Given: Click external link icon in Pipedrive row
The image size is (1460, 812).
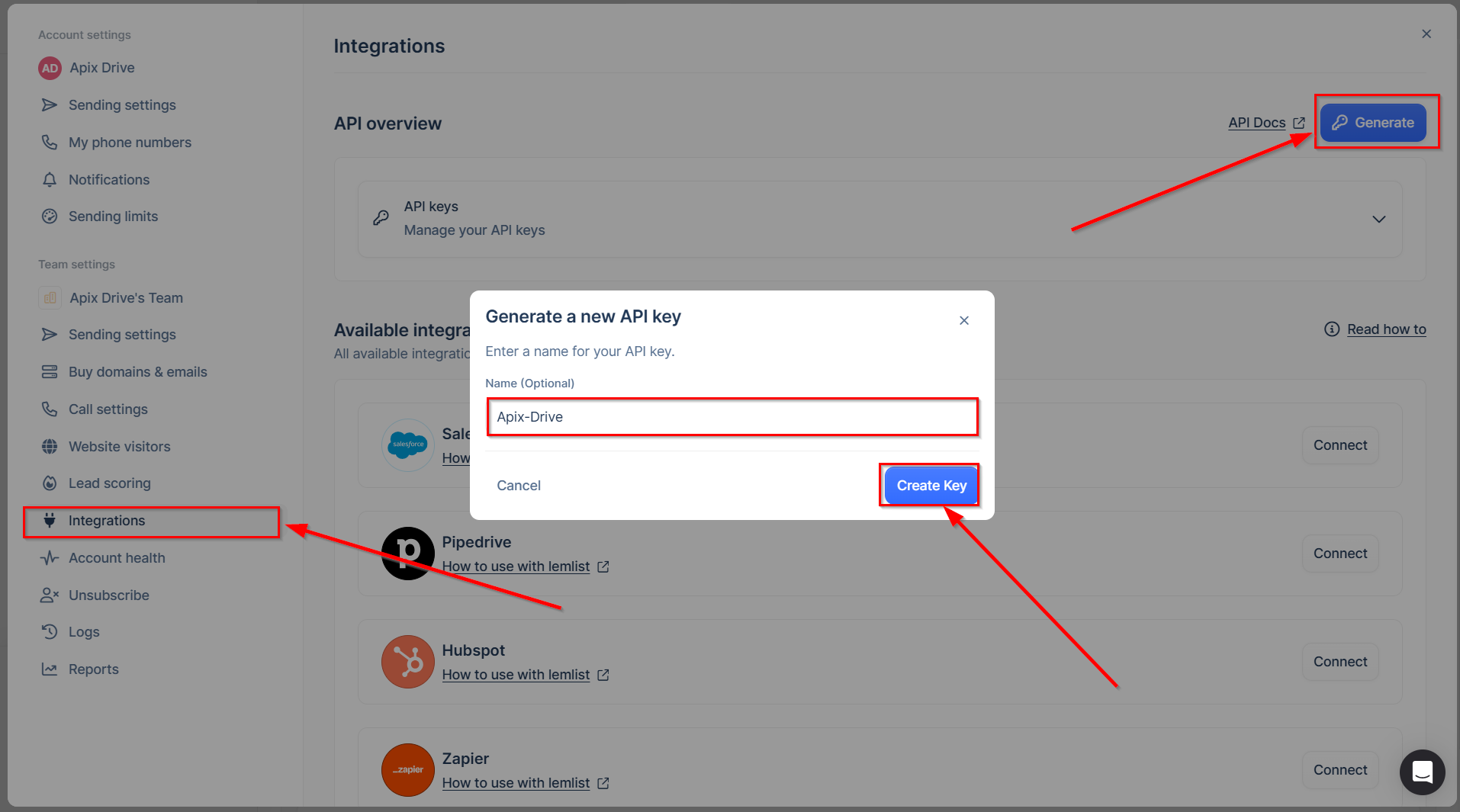Looking at the screenshot, I should [603, 566].
